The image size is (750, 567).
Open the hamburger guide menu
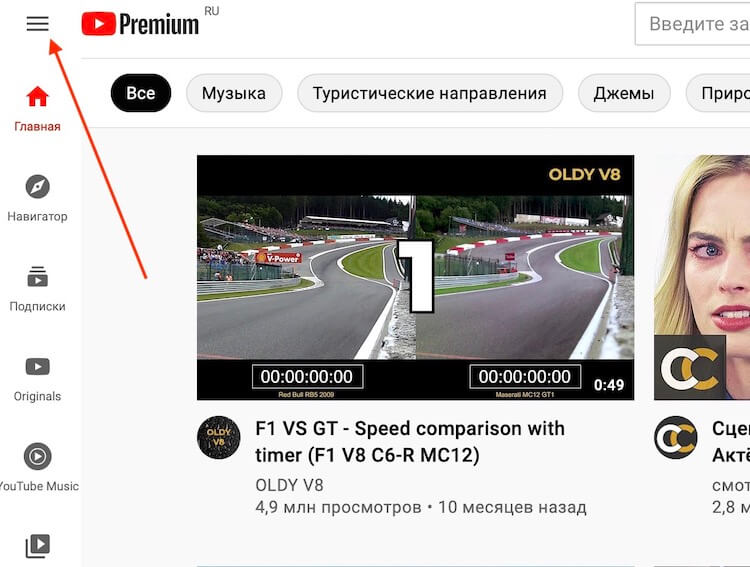coord(37,23)
